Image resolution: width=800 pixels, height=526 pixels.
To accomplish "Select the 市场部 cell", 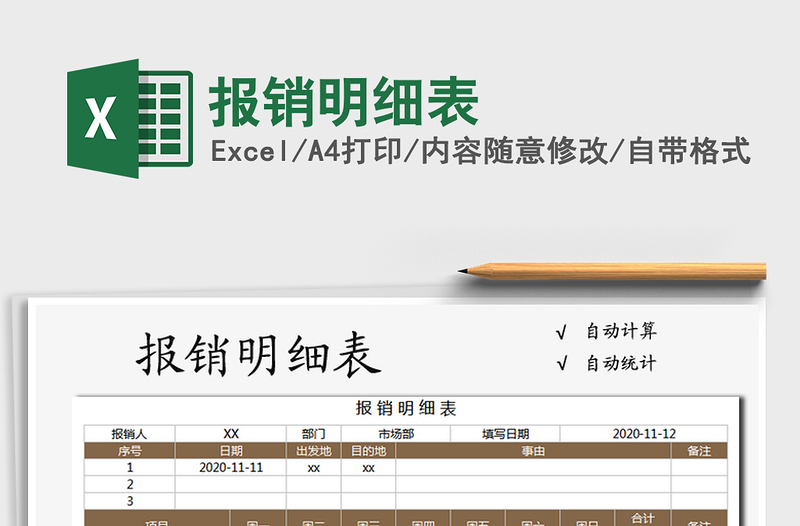I will [396, 434].
